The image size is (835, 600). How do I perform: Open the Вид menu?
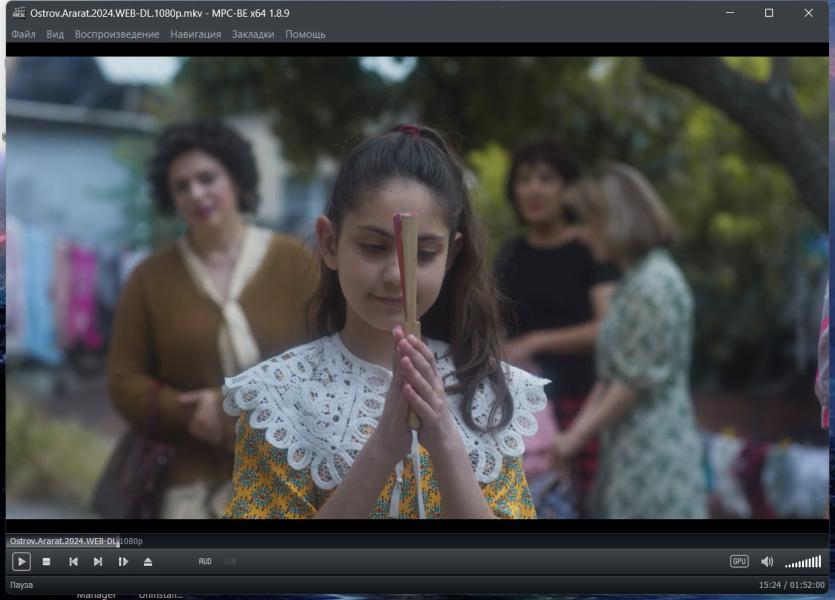click(x=55, y=34)
